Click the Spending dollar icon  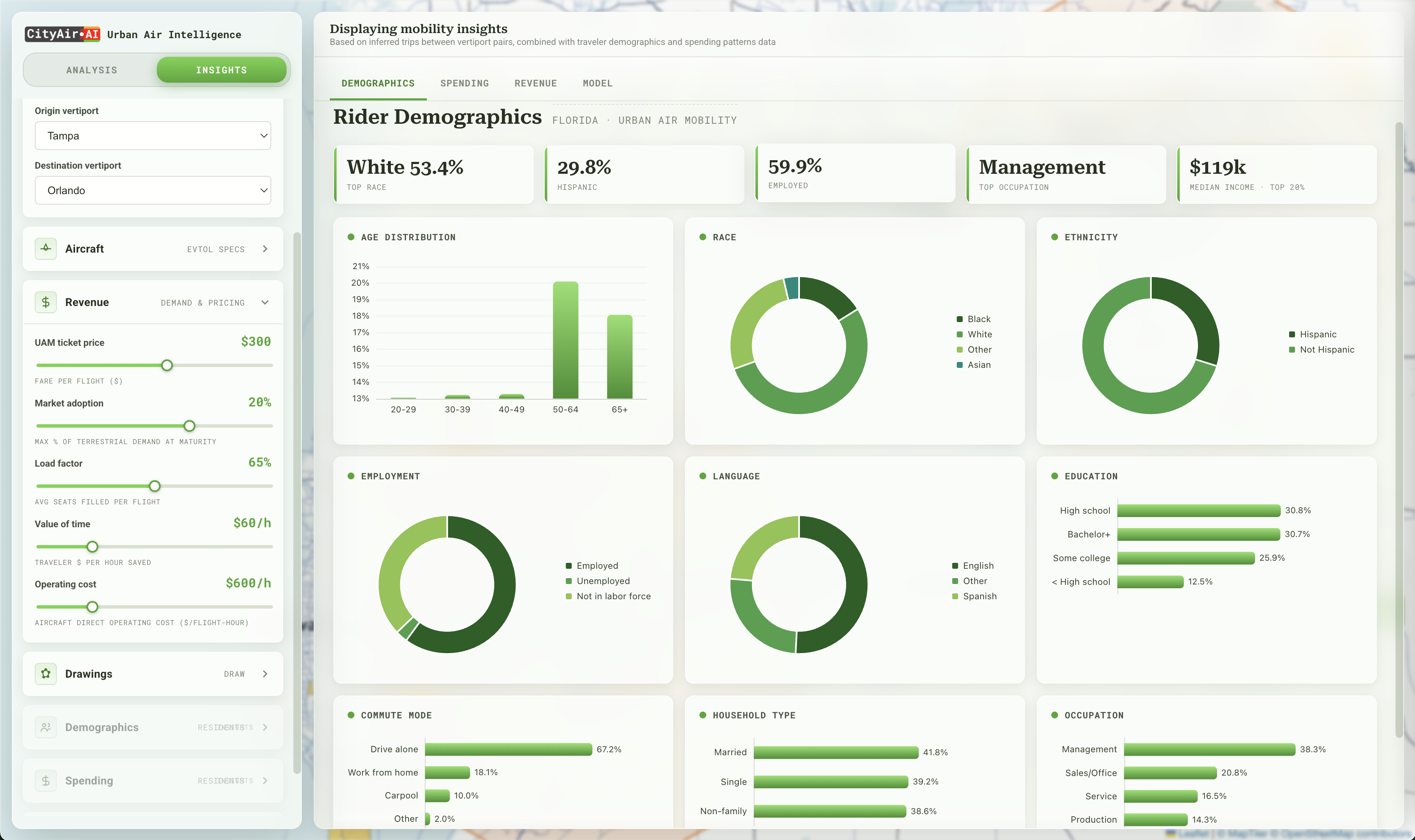click(x=46, y=781)
